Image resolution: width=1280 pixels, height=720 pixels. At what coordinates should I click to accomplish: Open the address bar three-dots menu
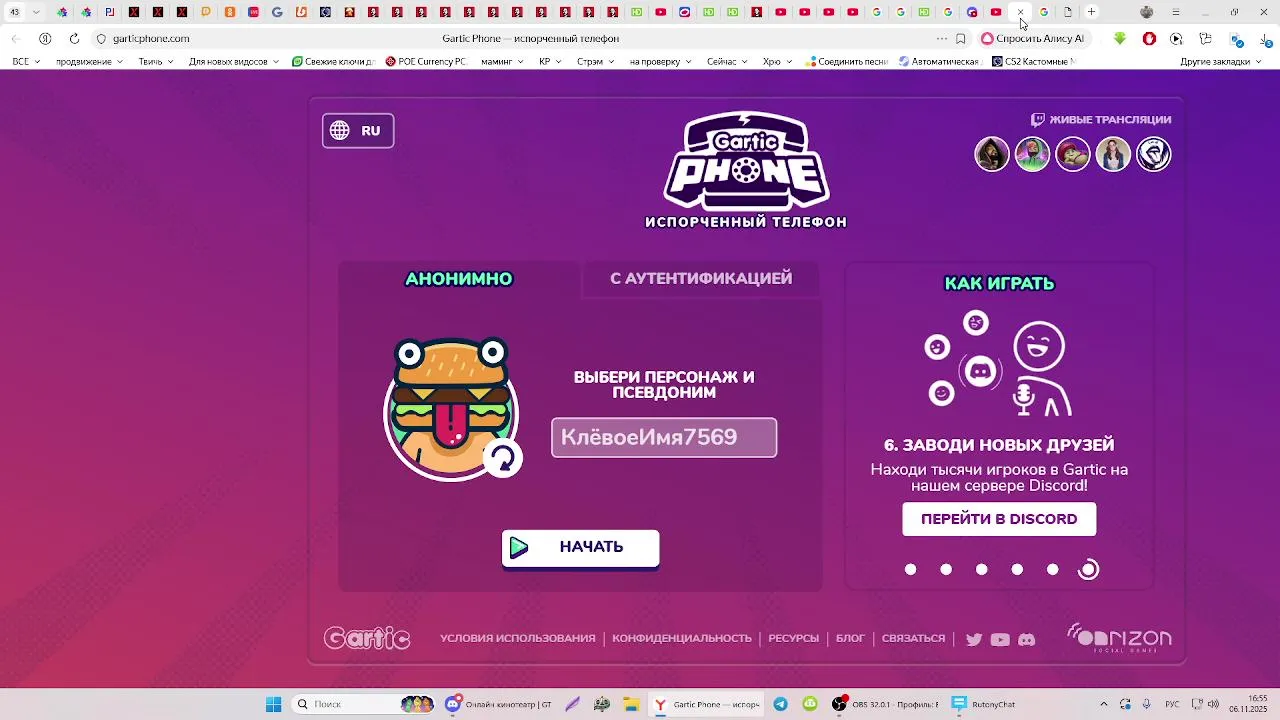point(941,39)
